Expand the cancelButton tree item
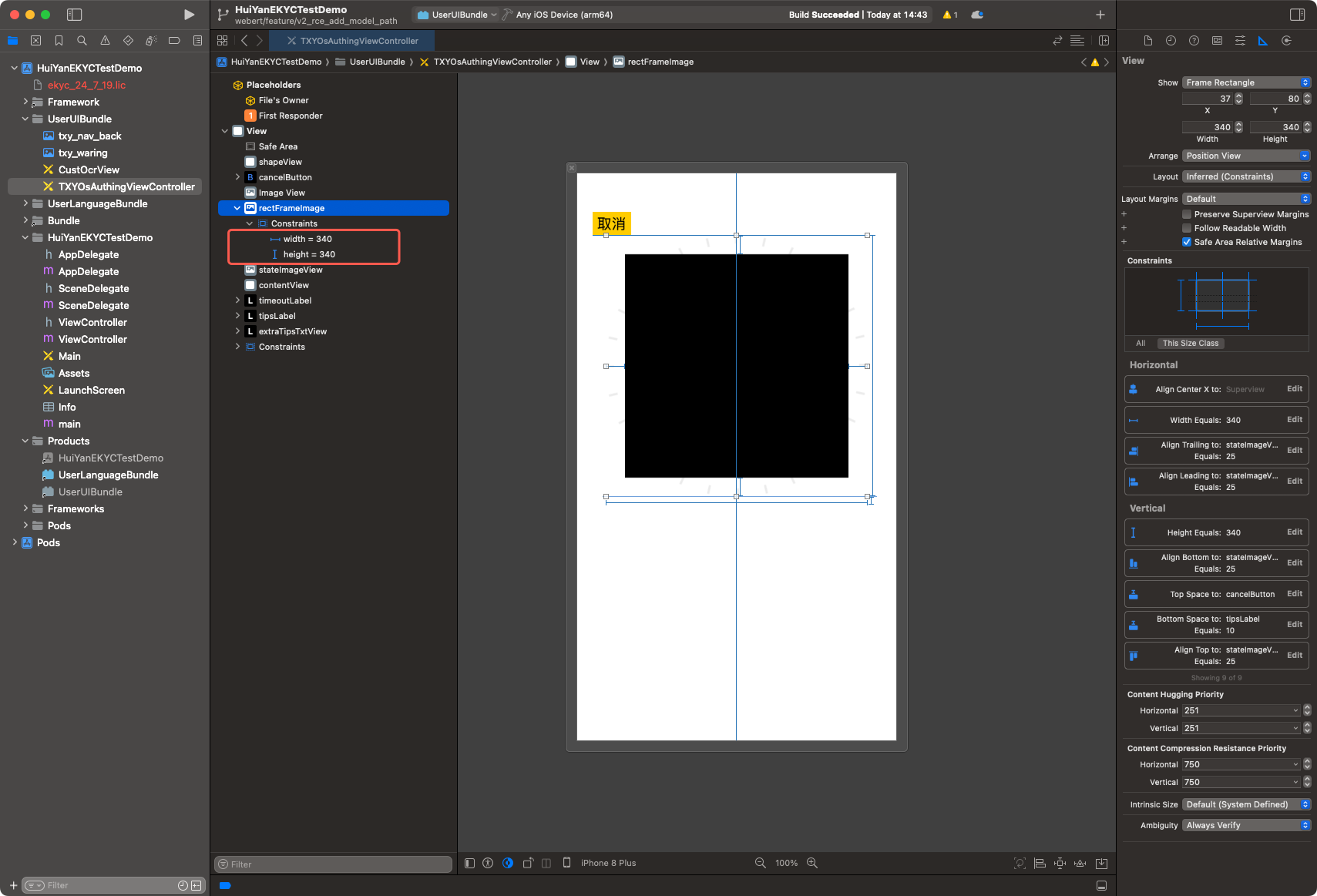Image resolution: width=1317 pixels, height=896 pixels. click(237, 177)
